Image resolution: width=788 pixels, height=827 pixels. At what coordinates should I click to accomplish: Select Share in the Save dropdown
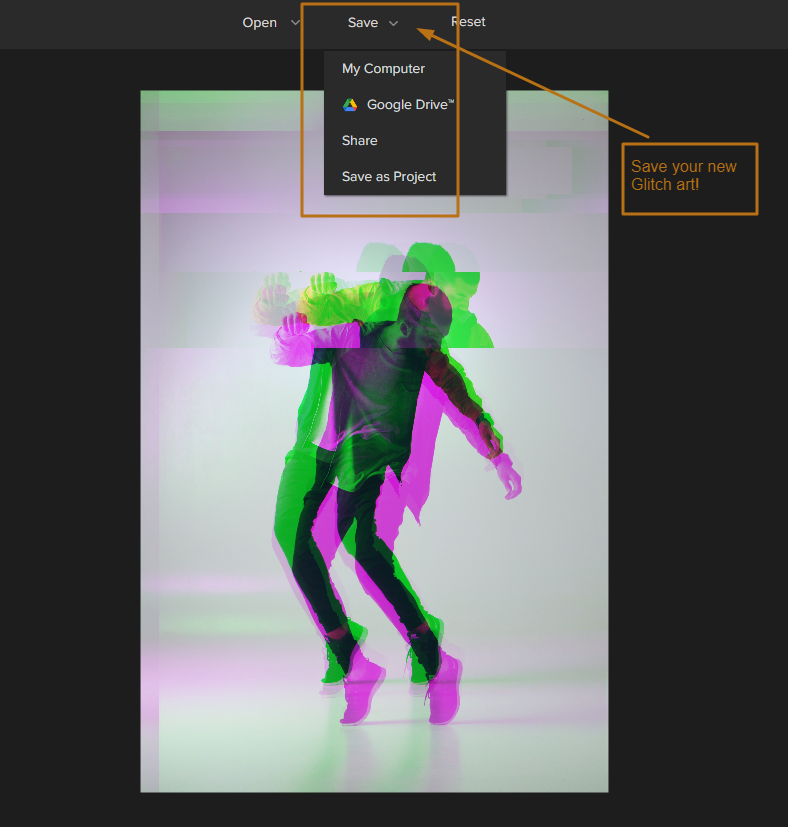(x=359, y=141)
